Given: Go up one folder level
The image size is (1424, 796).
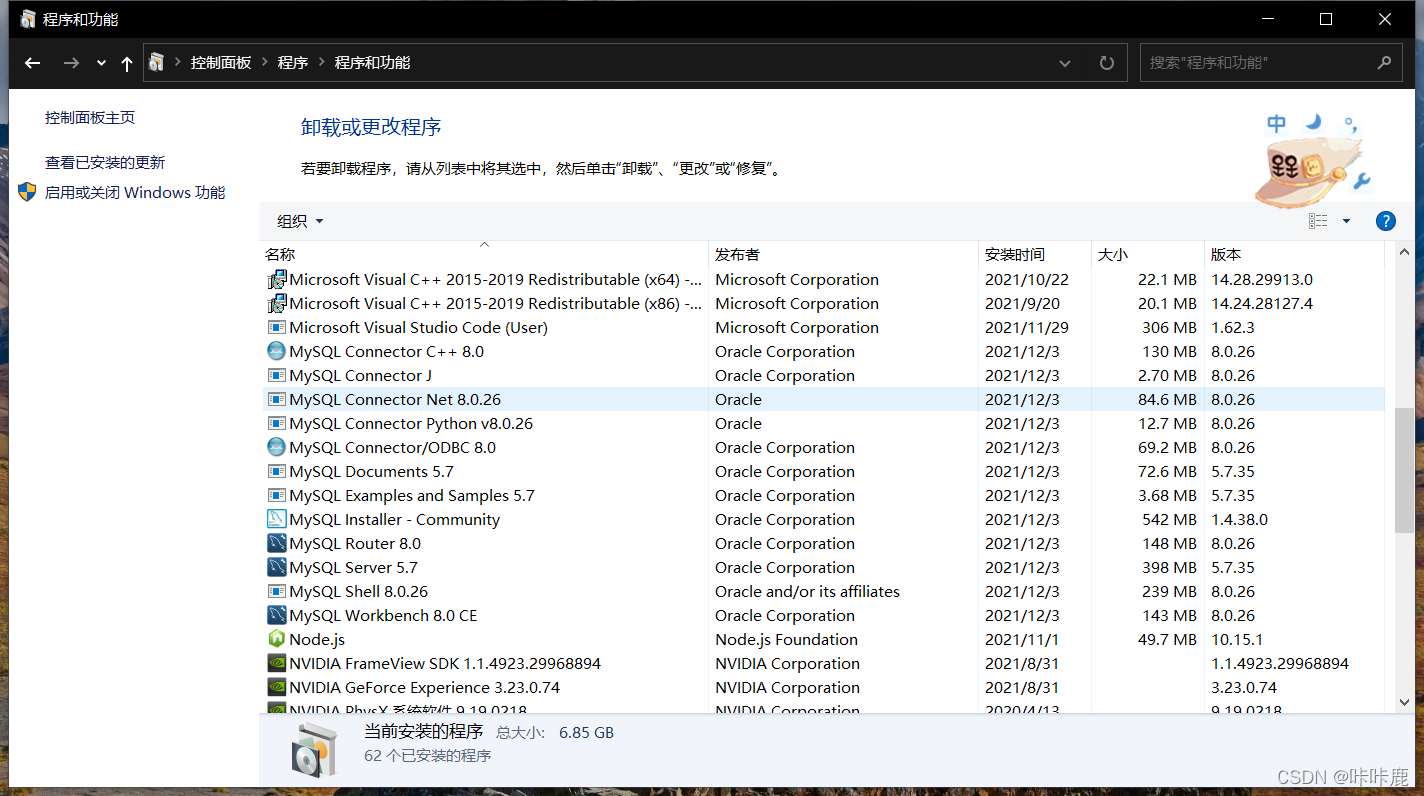Looking at the screenshot, I should pyautogui.click(x=127, y=63).
